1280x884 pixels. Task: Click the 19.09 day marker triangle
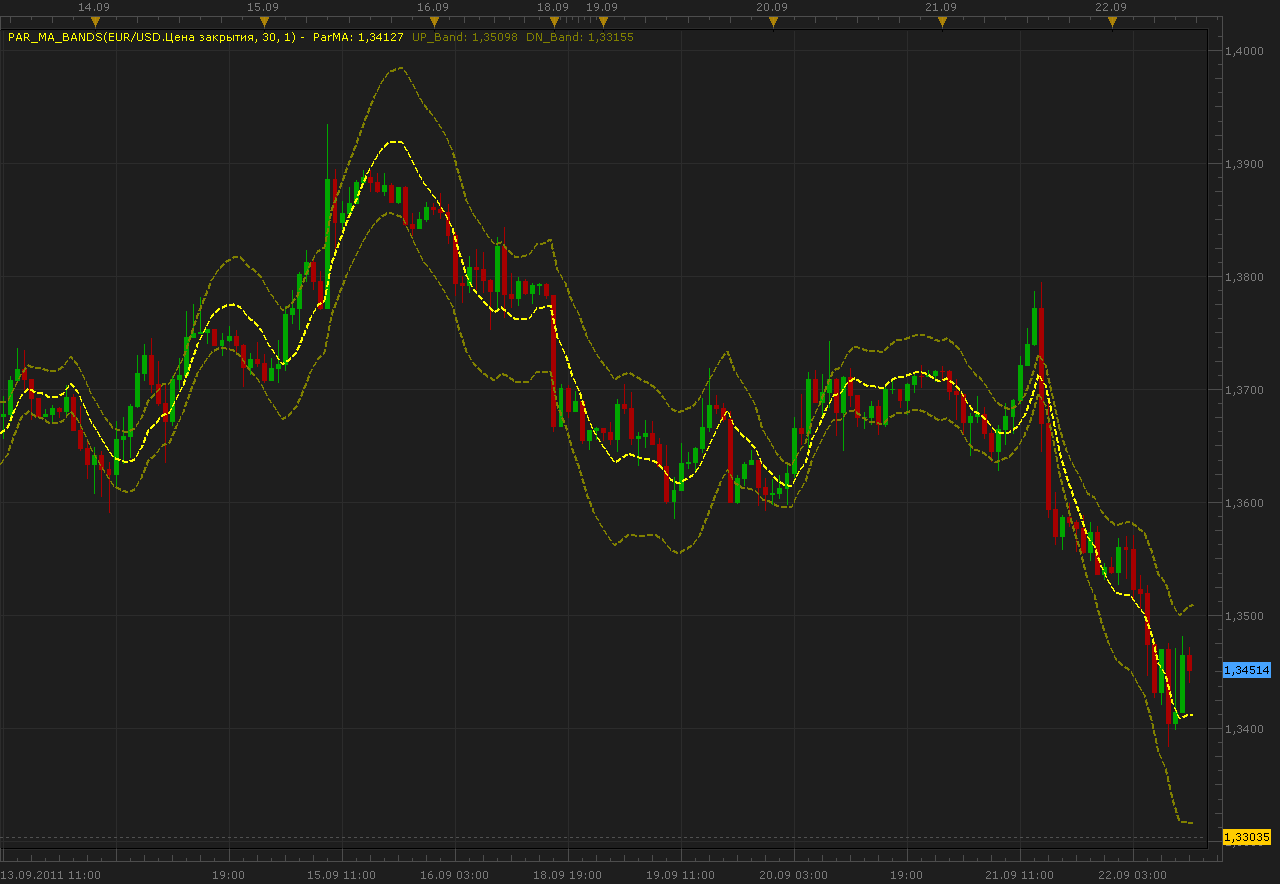(x=603, y=21)
